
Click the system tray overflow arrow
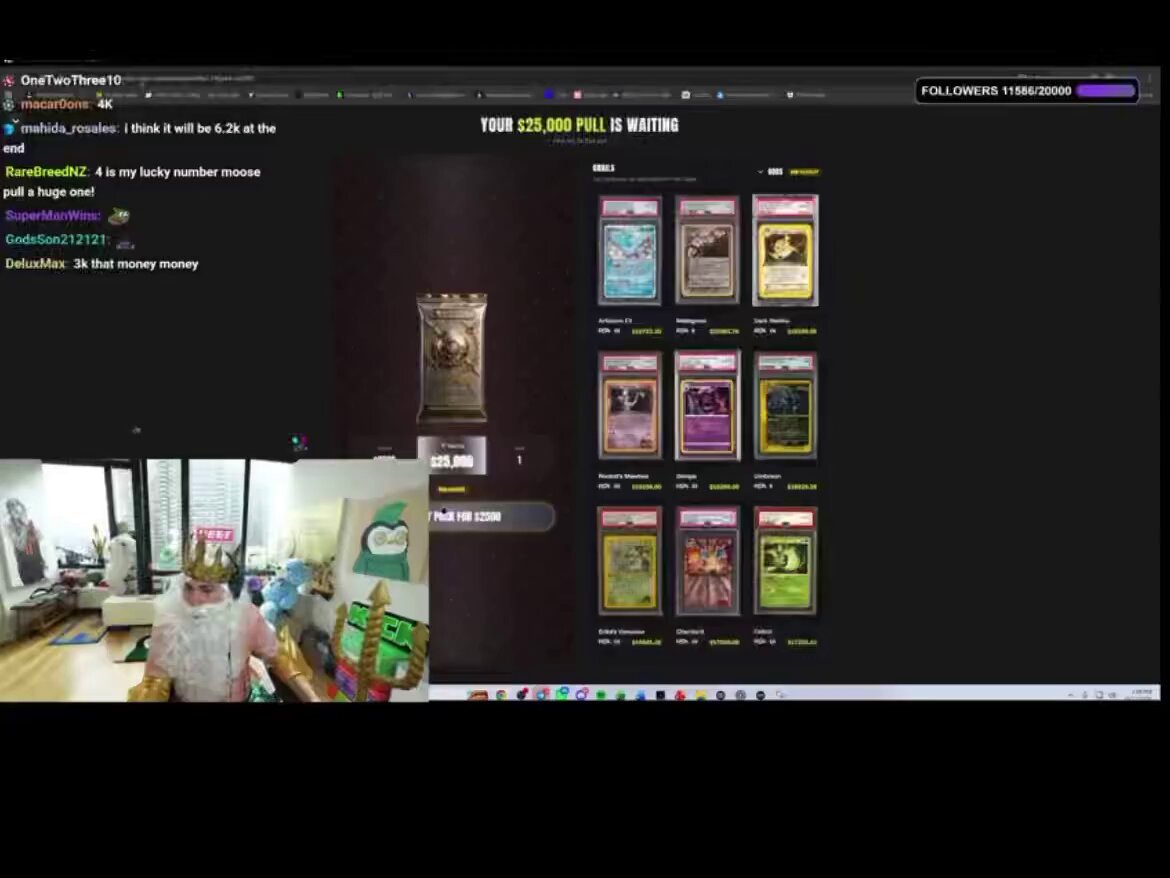(x=1070, y=694)
